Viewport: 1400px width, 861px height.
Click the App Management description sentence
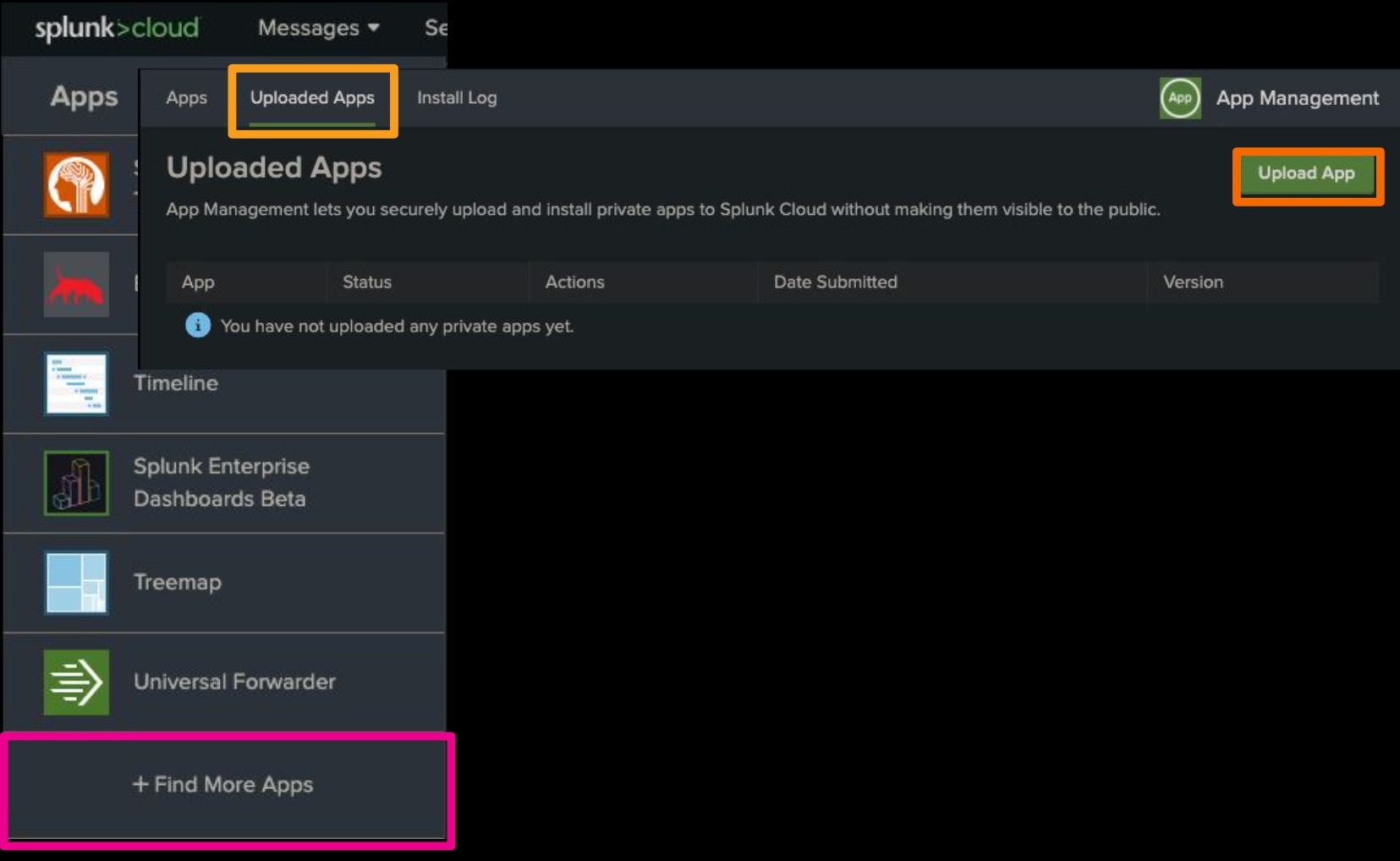coord(663,210)
